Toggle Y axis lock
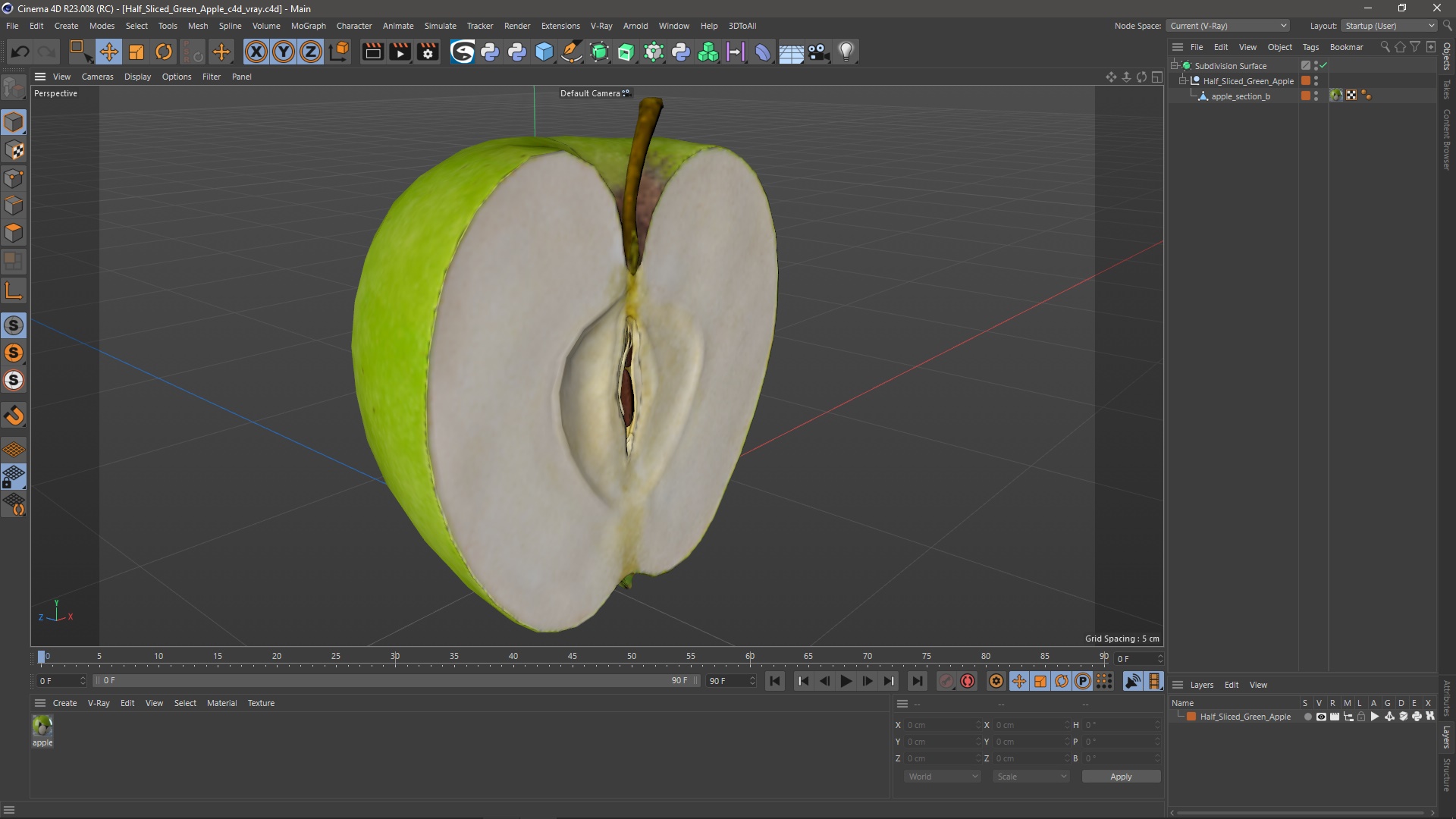Screen dimensions: 1456x819 284,52
